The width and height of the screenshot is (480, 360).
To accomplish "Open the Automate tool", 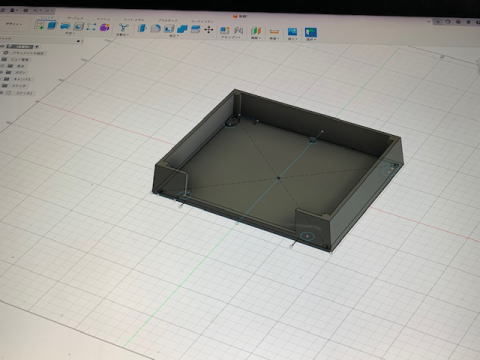I will point(123,27).
